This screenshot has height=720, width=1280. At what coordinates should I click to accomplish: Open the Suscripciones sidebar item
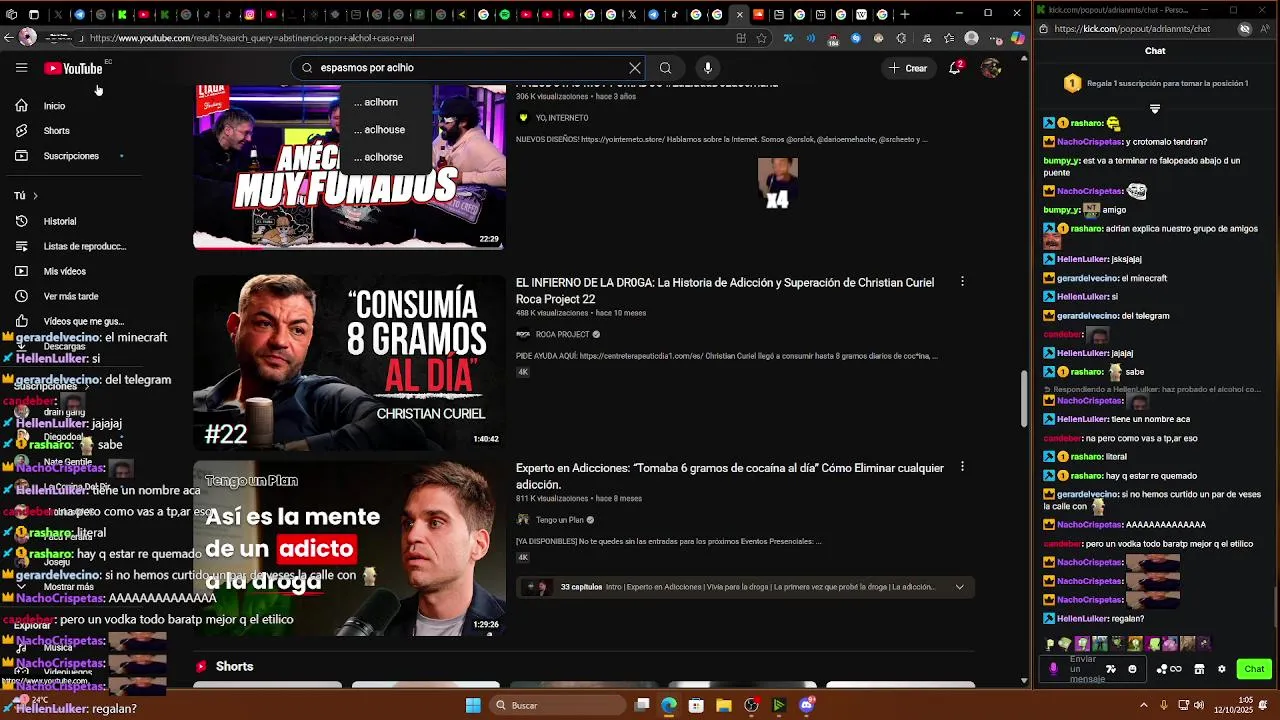tap(71, 156)
